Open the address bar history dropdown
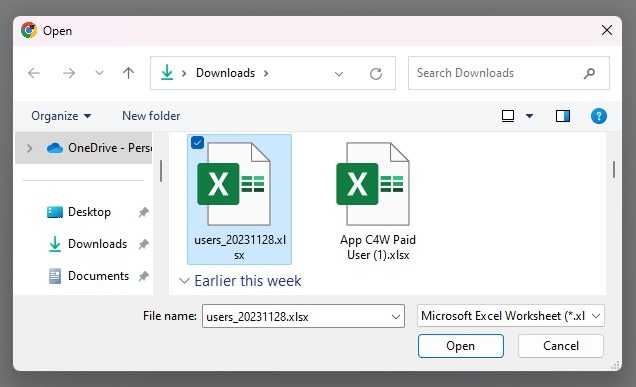This screenshot has width=636, height=387. tap(339, 74)
